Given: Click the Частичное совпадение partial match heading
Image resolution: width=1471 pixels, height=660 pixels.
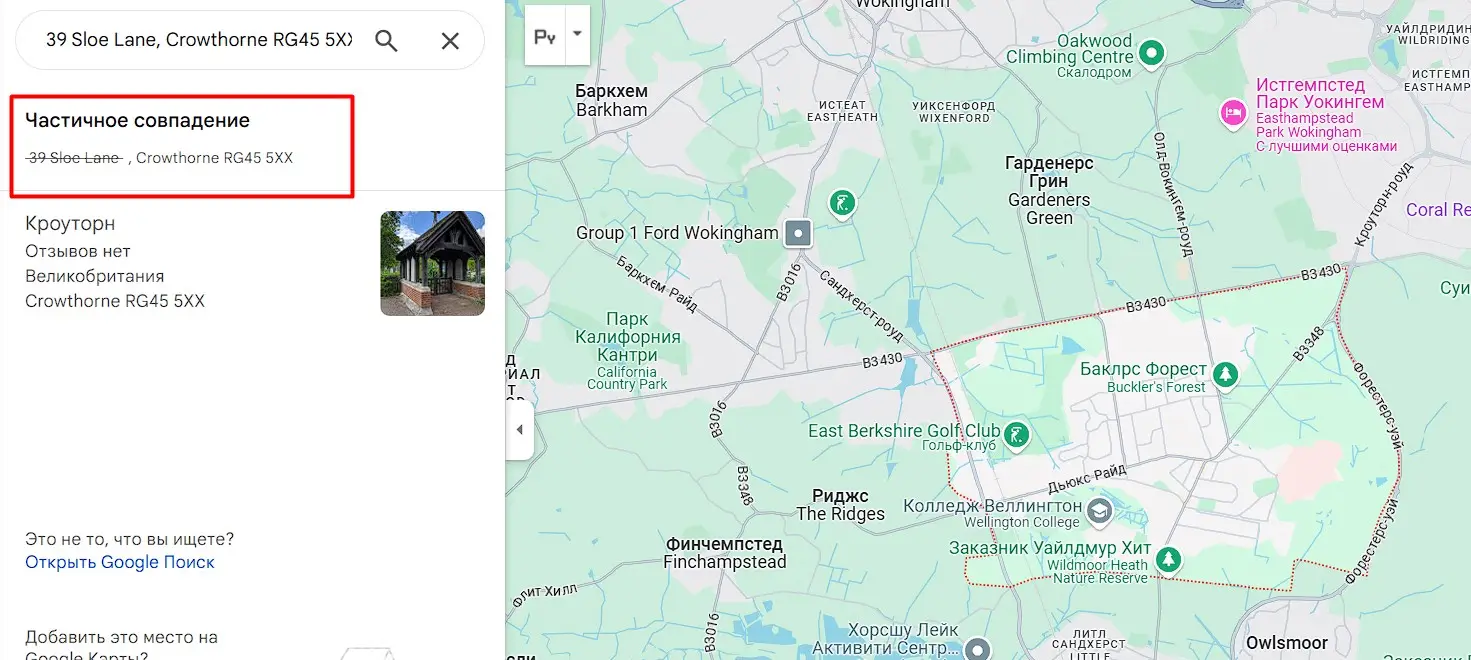Looking at the screenshot, I should point(137,121).
